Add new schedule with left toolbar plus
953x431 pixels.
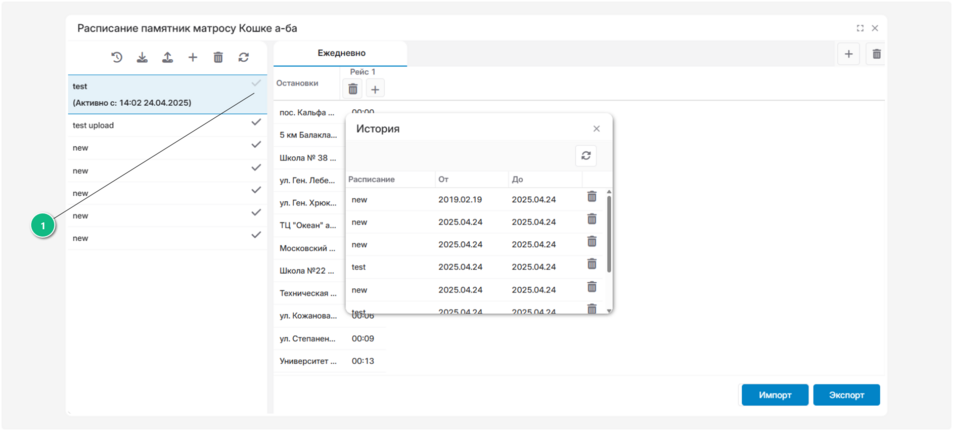pyautogui.click(x=193, y=58)
